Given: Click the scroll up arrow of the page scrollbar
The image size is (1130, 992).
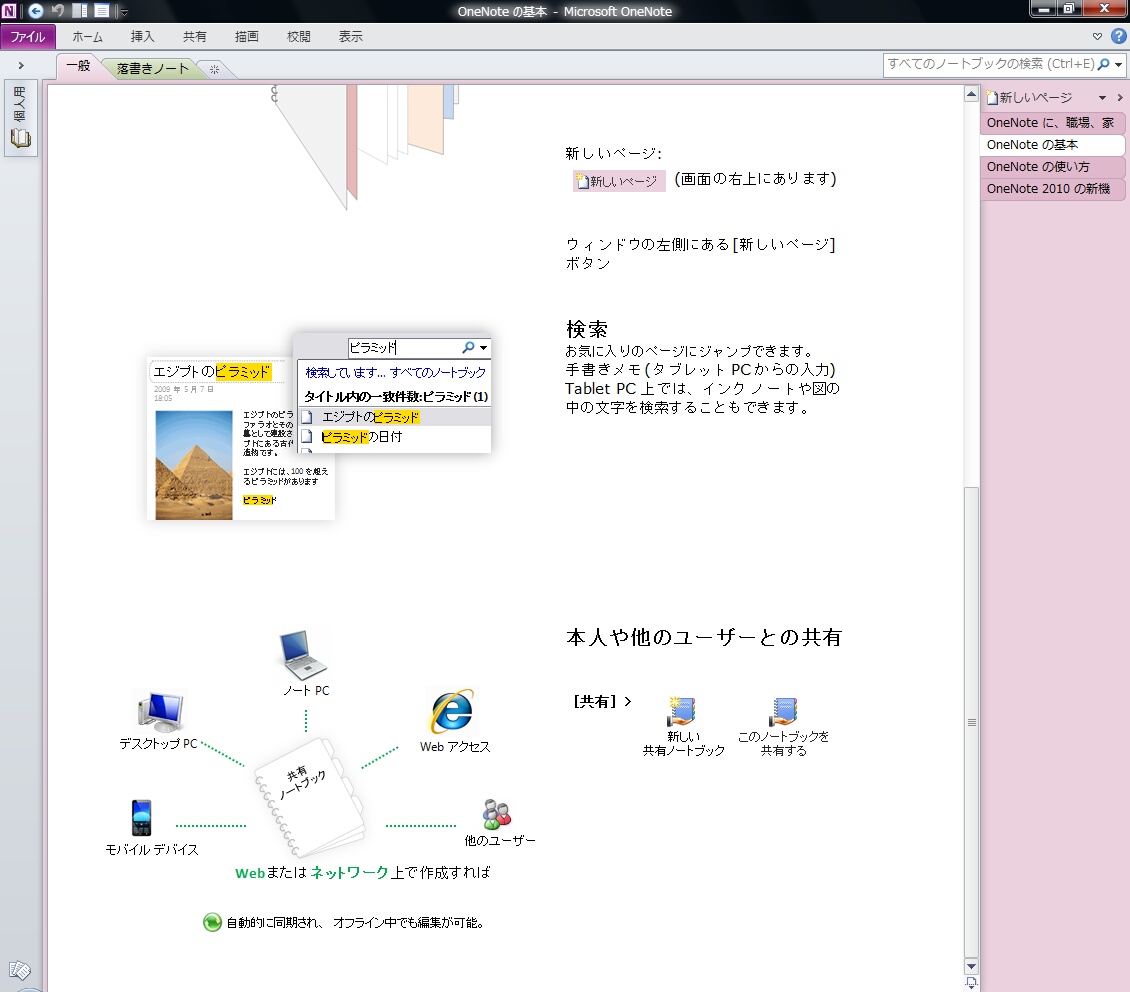Looking at the screenshot, I should 971,94.
